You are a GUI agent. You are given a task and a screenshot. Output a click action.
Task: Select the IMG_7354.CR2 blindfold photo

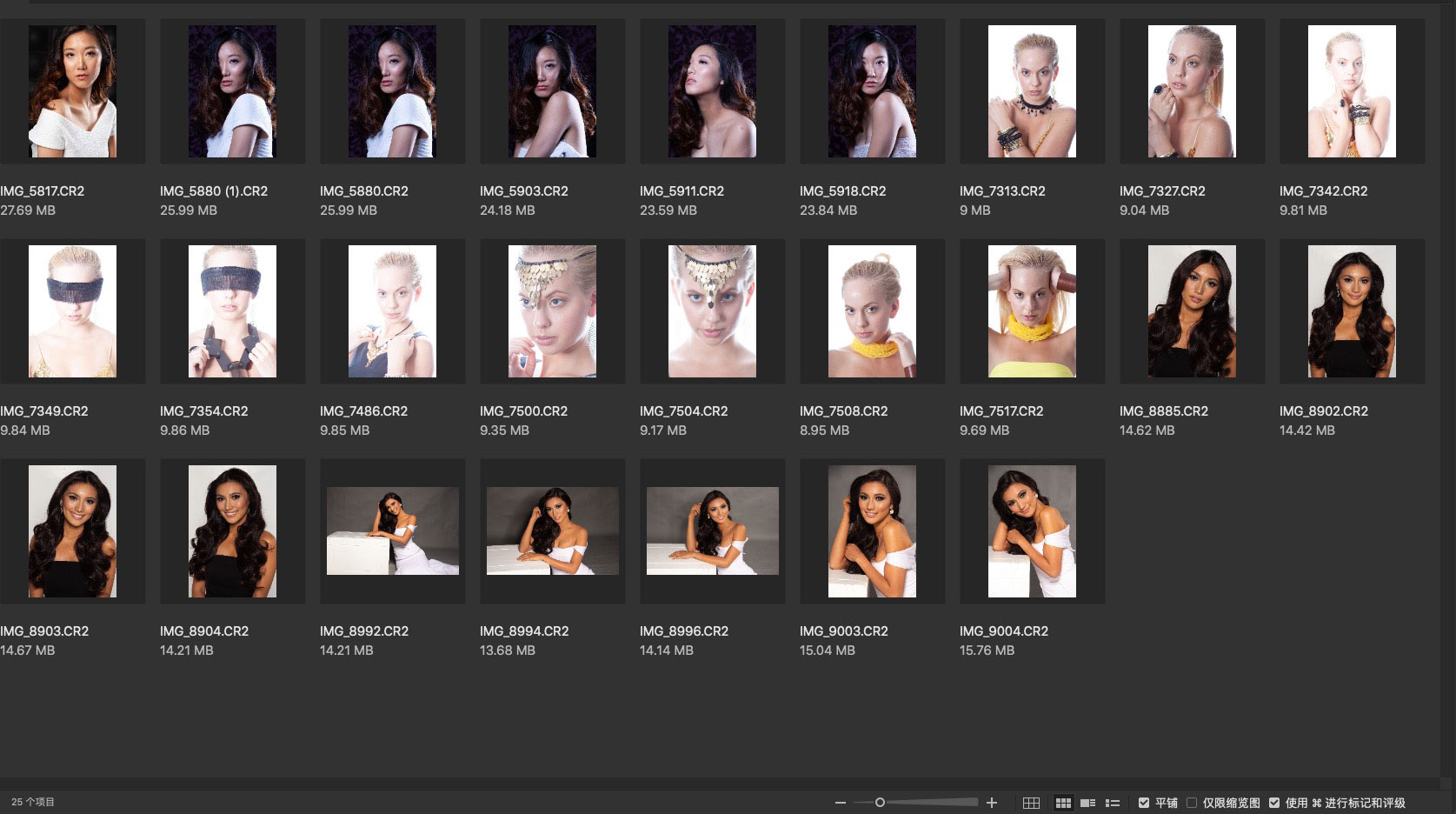point(232,311)
